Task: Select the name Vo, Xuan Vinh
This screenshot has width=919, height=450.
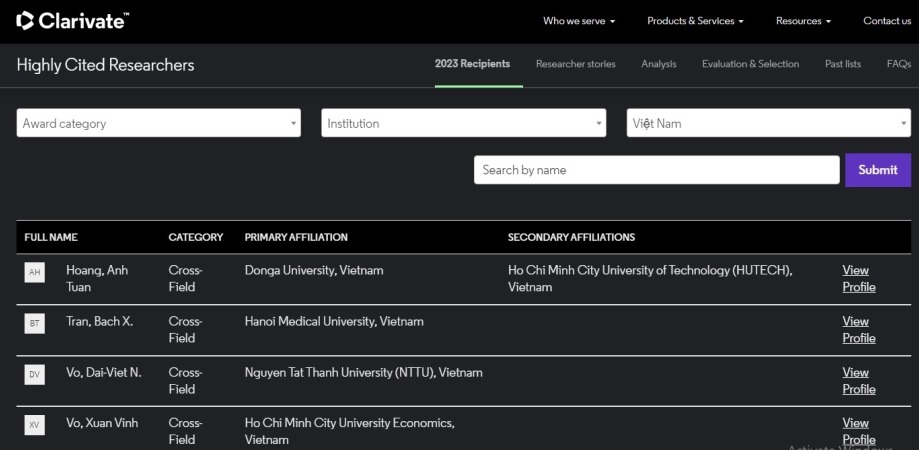Action: (x=102, y=422)
